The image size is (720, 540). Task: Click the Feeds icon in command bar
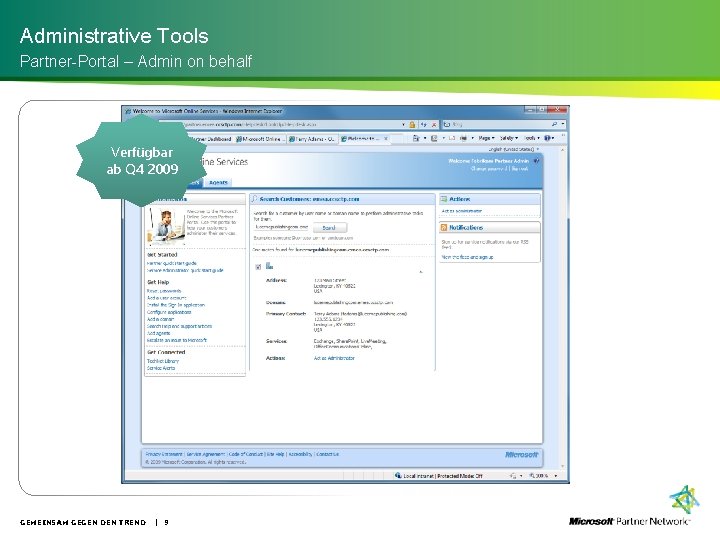click(434, 138)
